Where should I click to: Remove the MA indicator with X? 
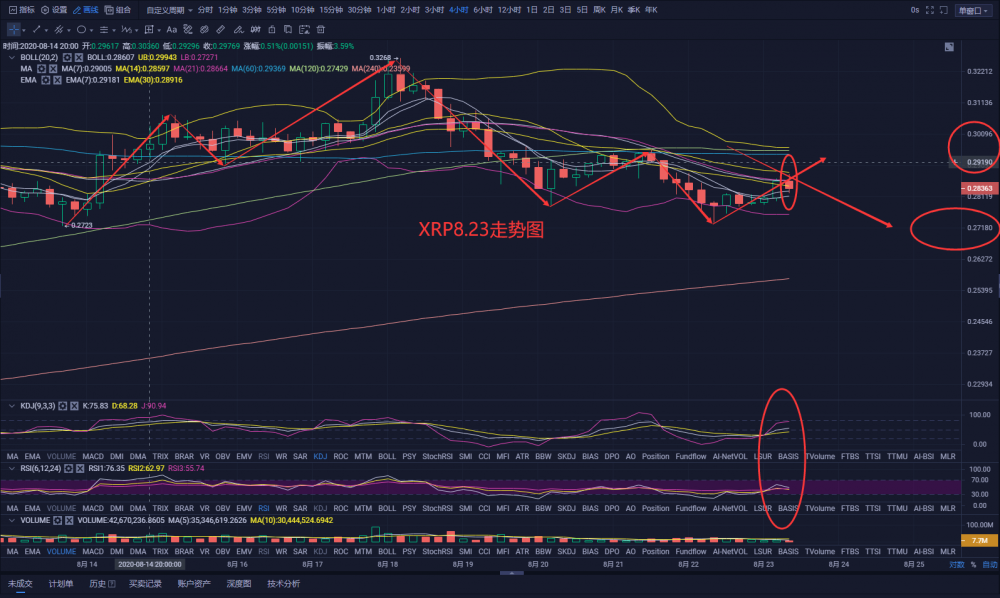tap(54, 69)
